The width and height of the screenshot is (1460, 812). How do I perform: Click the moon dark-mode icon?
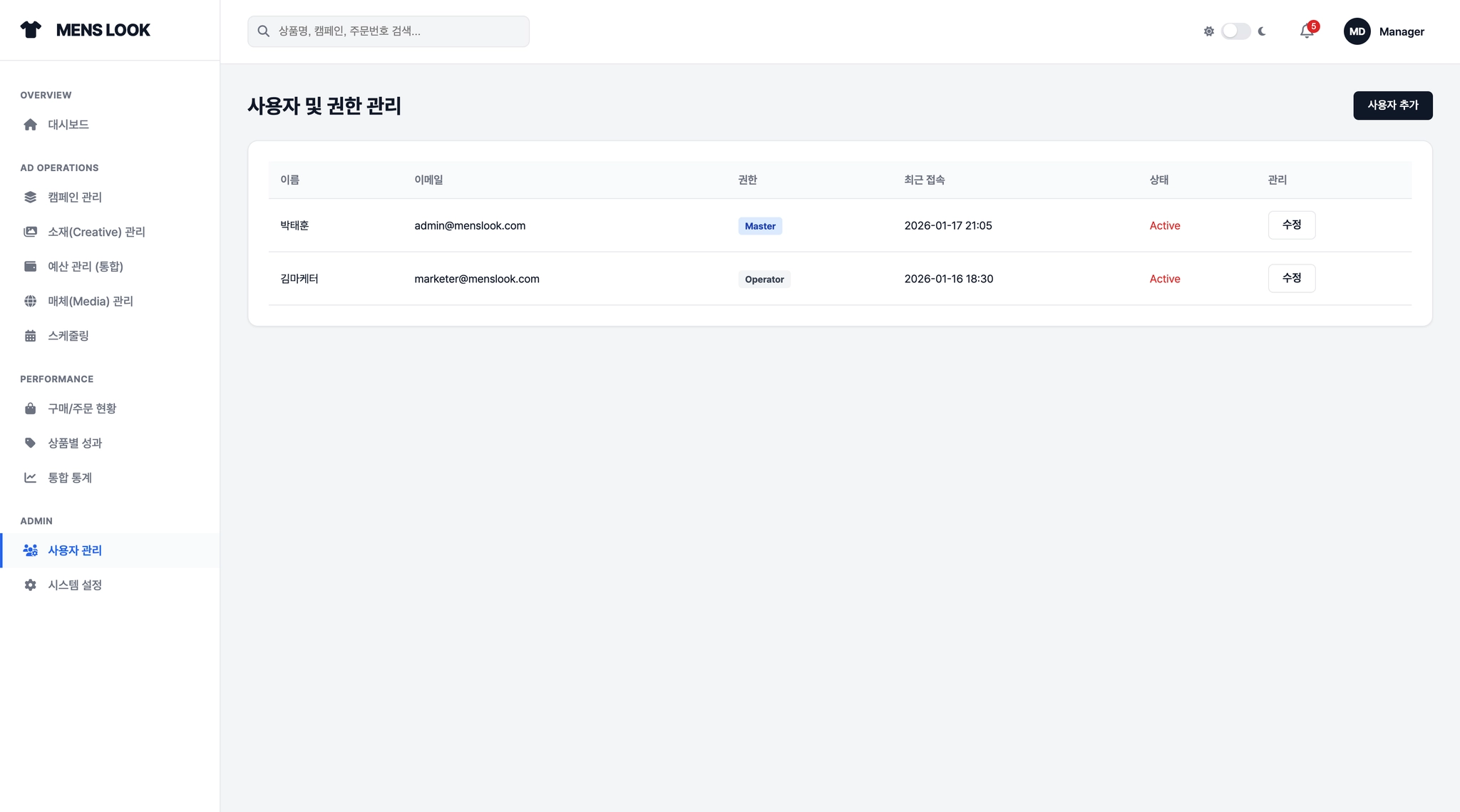pyautogui.click(x=1262, y=31)
